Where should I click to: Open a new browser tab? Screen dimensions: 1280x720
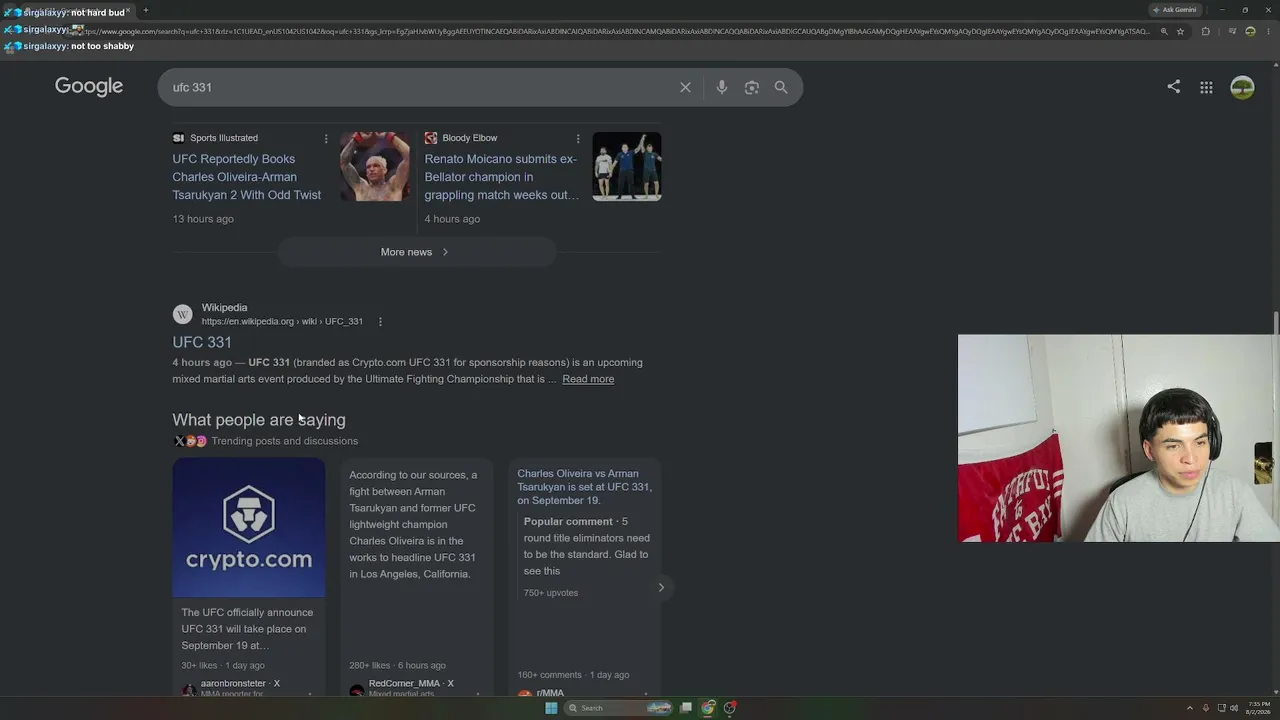(x=146, y=10)
